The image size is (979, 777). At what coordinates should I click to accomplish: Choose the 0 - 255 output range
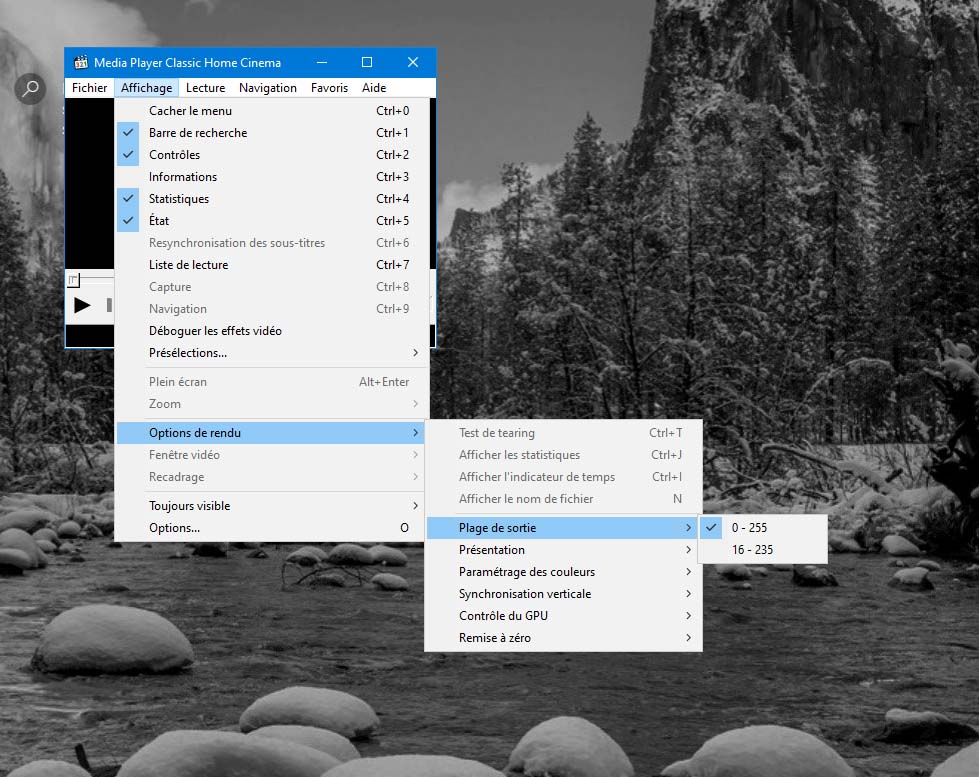click(x=750, y=528)
